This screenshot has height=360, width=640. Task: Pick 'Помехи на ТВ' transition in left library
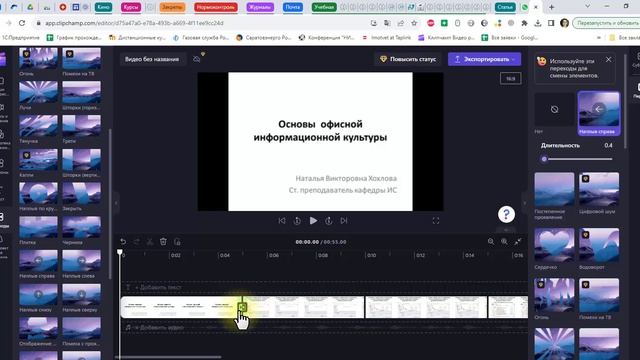82,59
